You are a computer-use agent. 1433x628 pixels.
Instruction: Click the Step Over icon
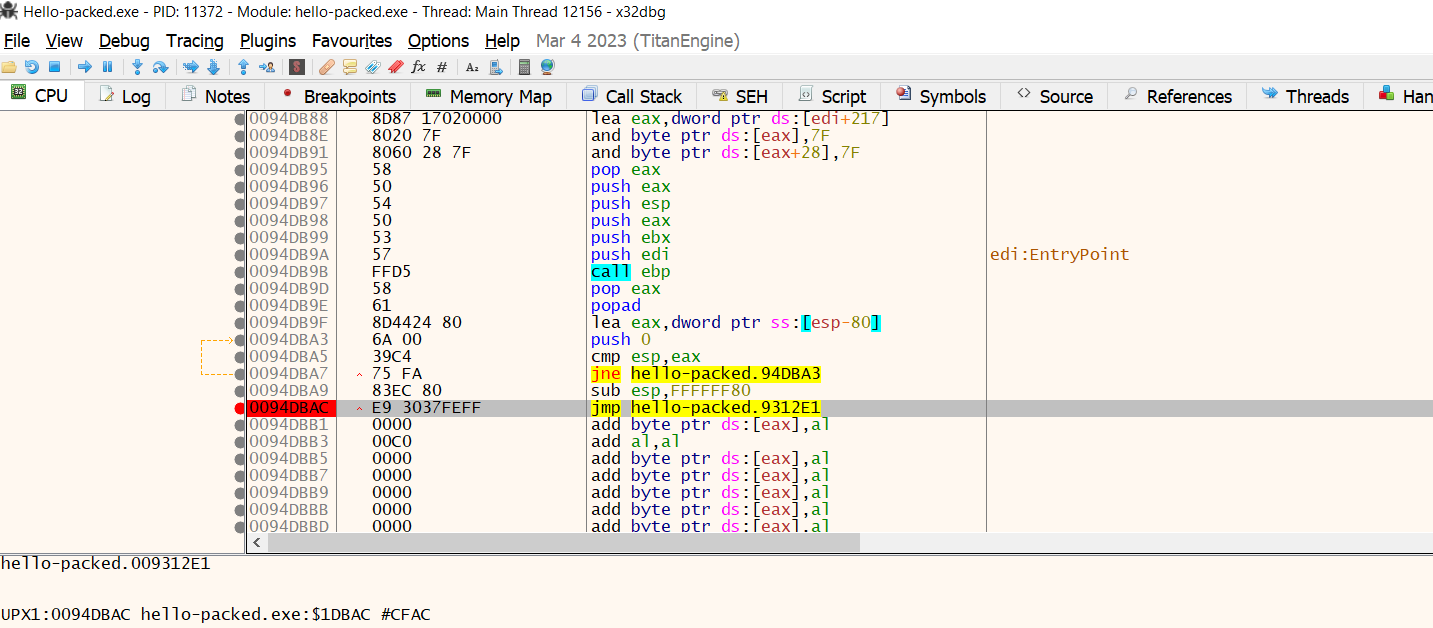pyautogui.click(x=159, y=67)
